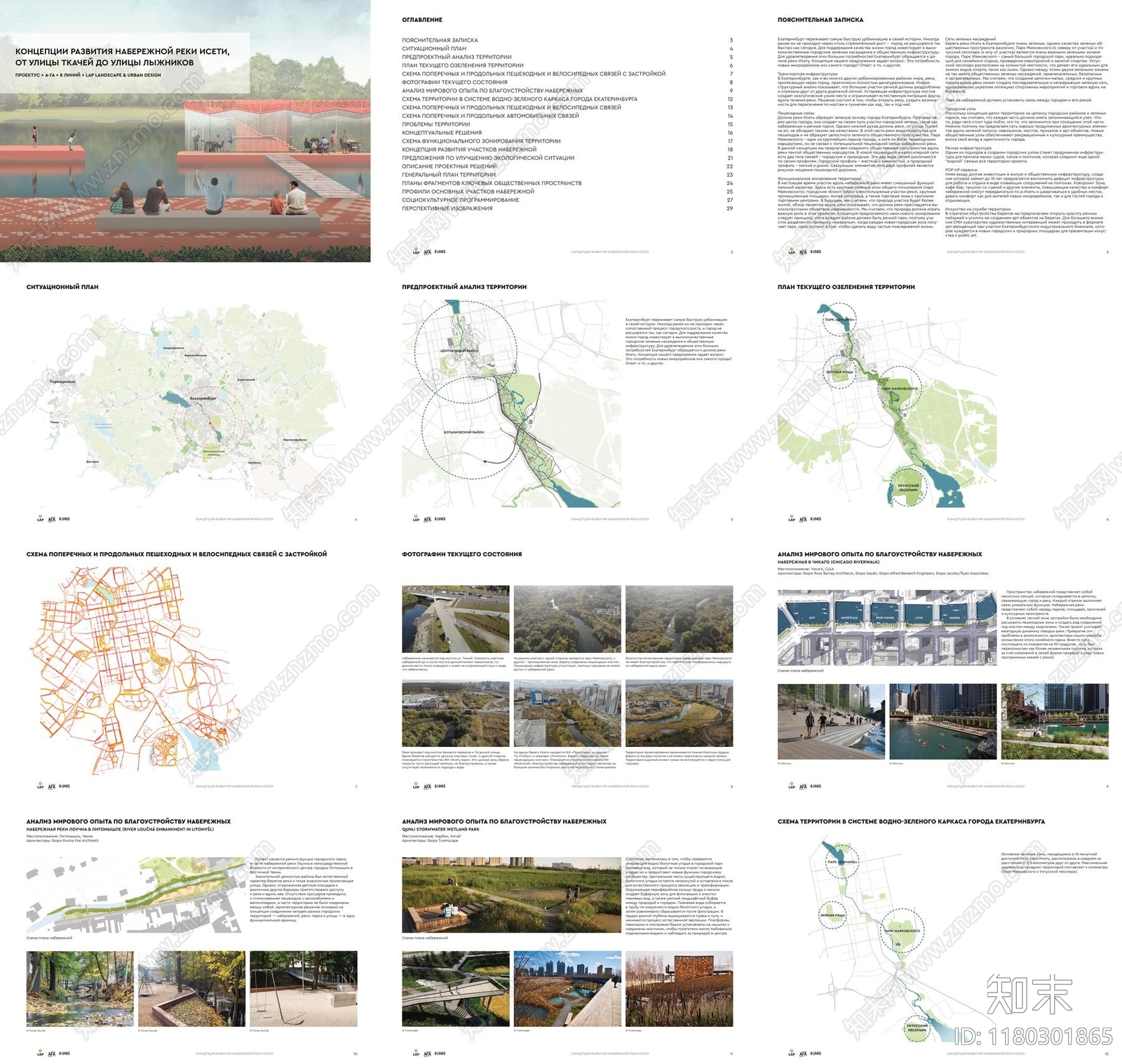Viewport: 1122px width, 1064px height.
Task: Select contents row 'ПЕРСПЕКТИВНЫЕ ИЗОБРАЖЕНИЯ'
Action: pyautogui.click(x=567, y=208)
